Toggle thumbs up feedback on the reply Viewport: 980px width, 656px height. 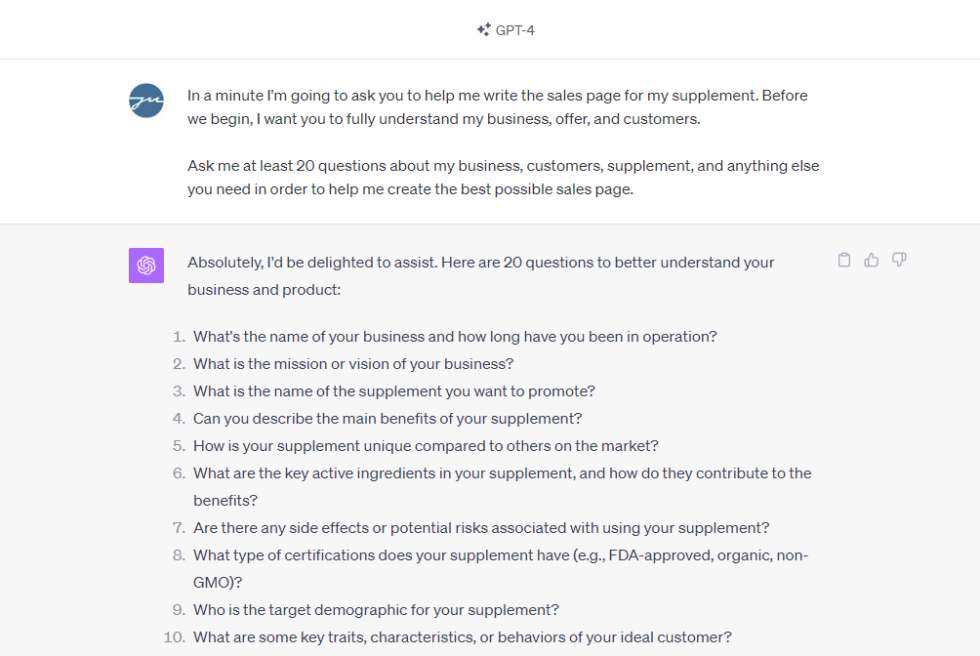pos(871,259)
